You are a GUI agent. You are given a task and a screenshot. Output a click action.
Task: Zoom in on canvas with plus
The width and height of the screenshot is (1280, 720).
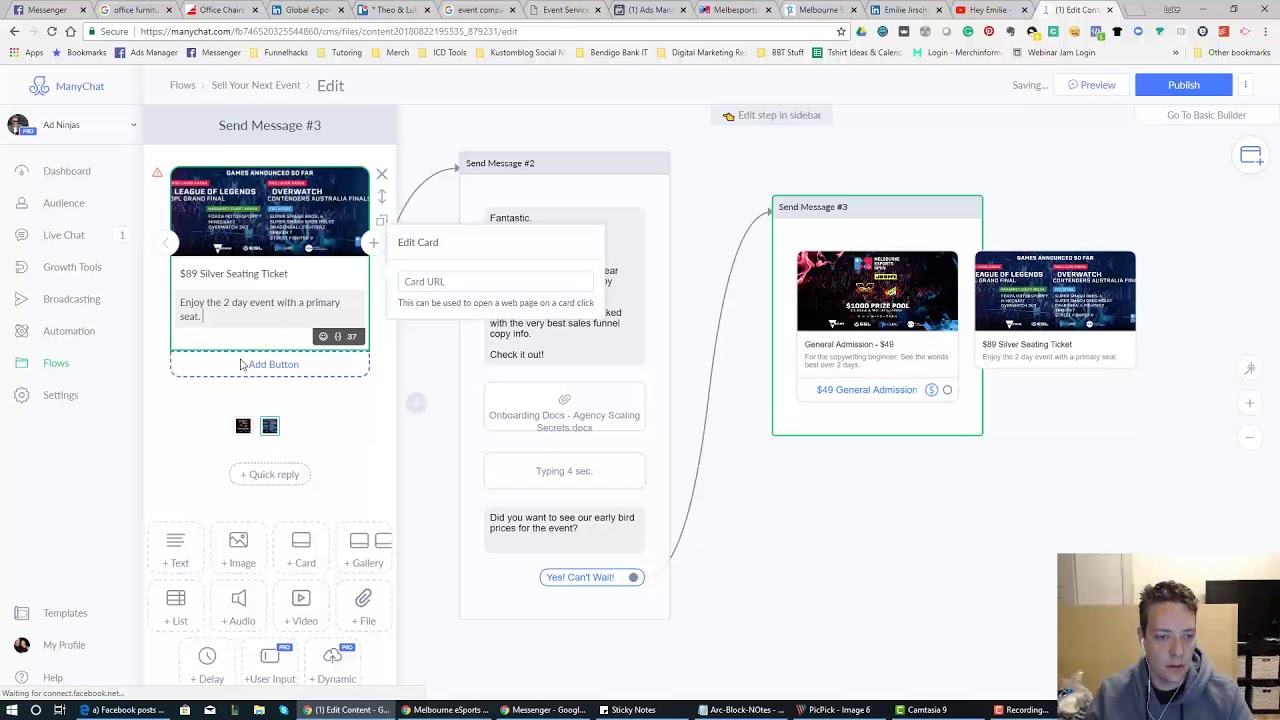point(1250,403)
